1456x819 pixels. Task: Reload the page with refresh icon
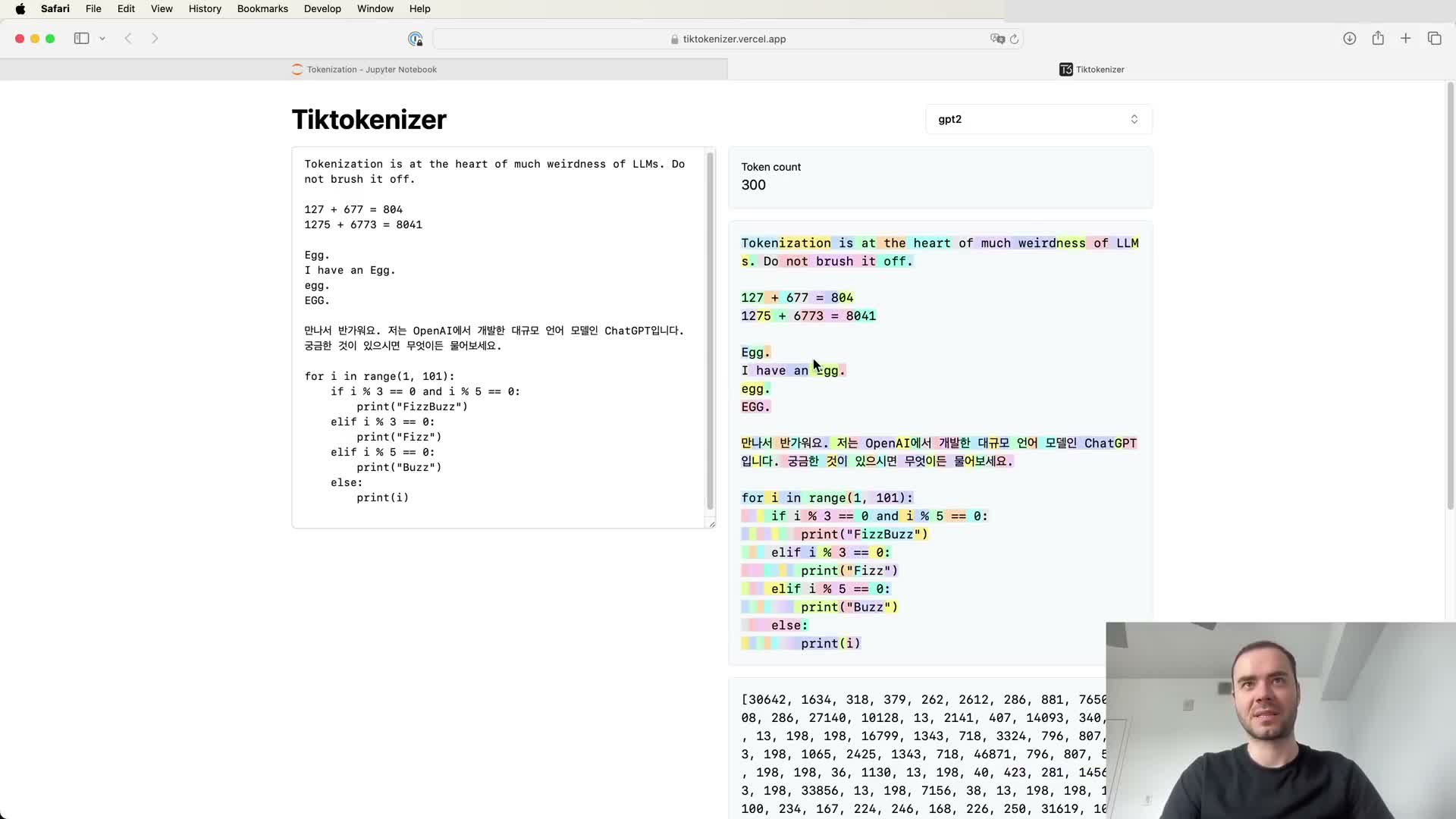click(x=1014, y=39)
